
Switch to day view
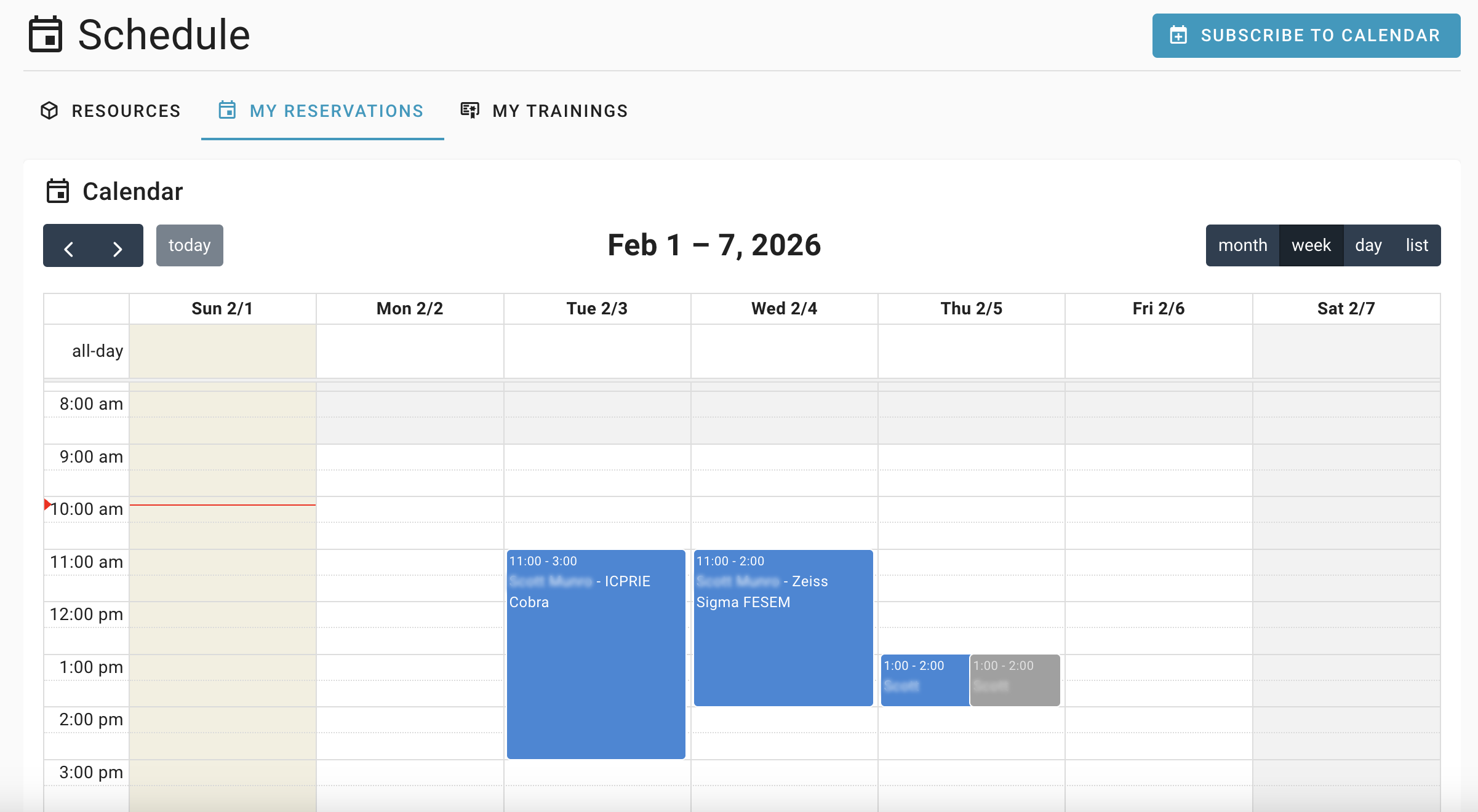click(x=1368, y=245)
